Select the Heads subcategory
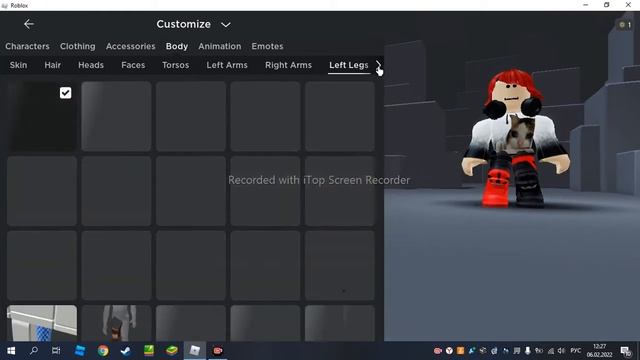 (91, 65)
